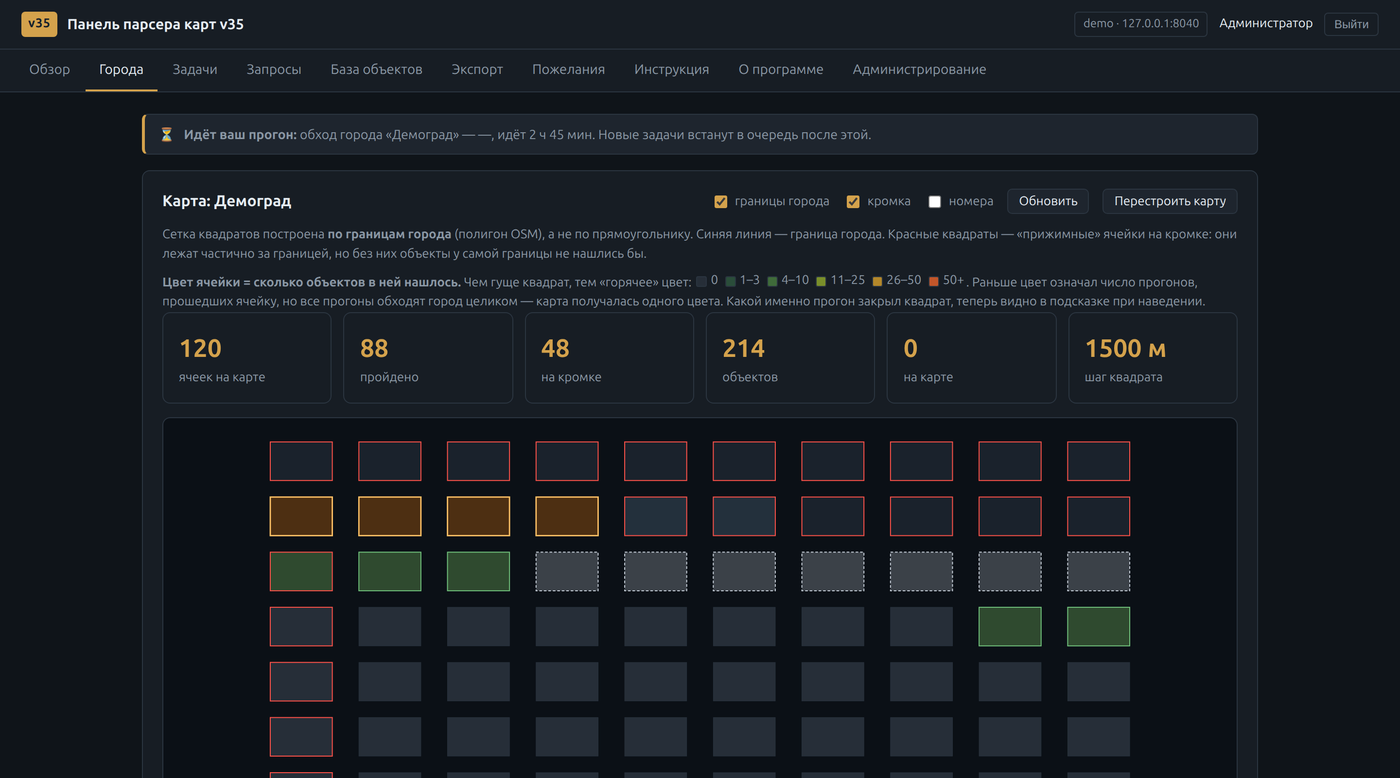Click the «50+» legend color swatch
The image size is (1400, 778).
pyautogui.click(x=933, y=281)
